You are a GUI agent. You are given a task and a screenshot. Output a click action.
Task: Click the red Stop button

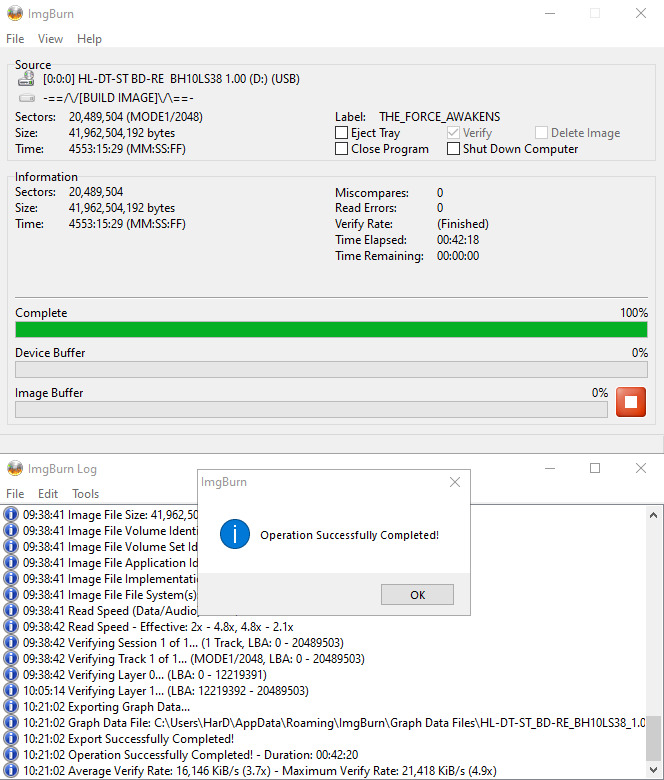click(x=631, y=401)
